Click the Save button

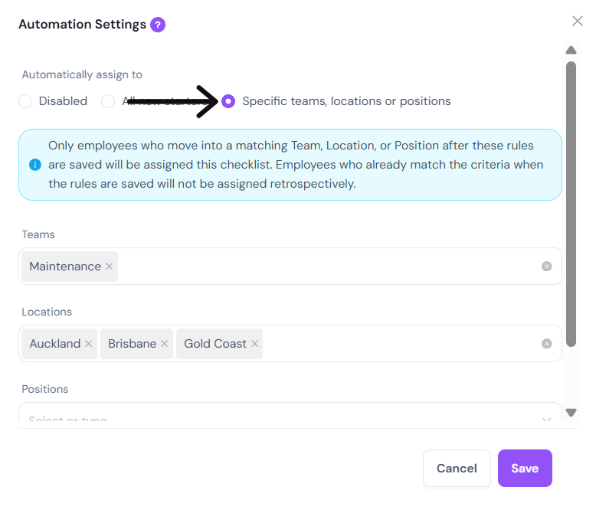pos(525,468)
